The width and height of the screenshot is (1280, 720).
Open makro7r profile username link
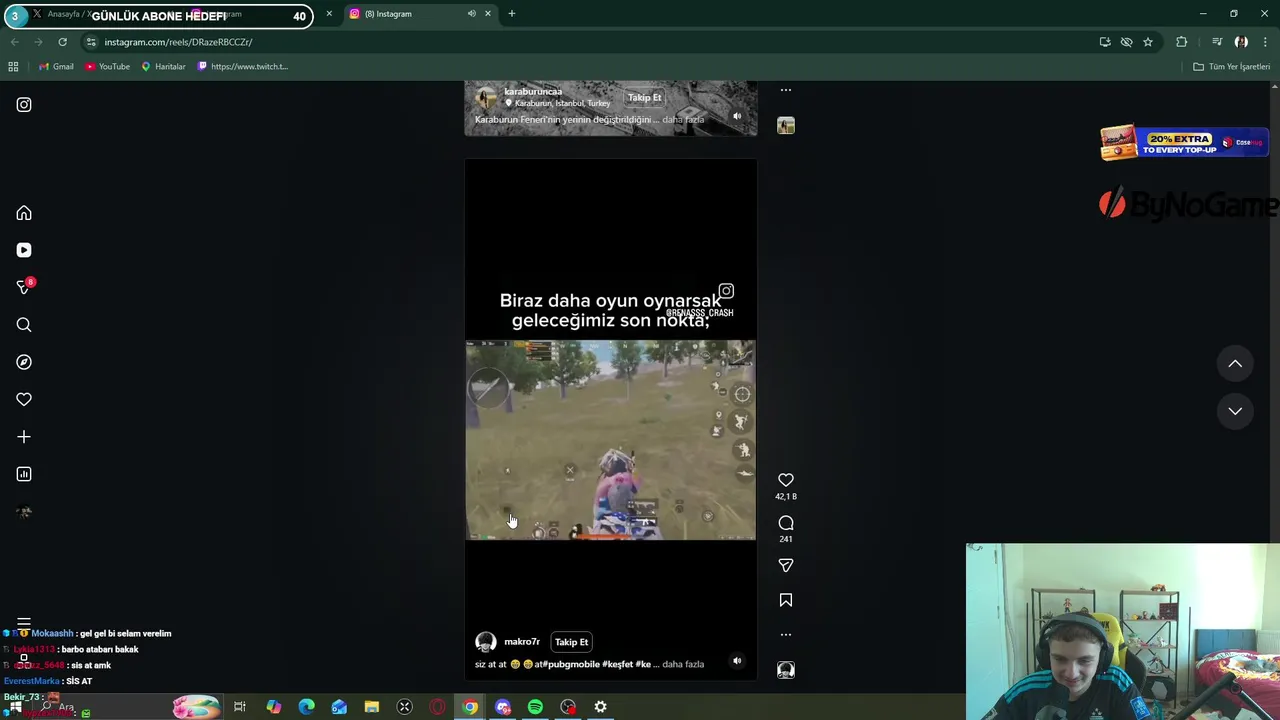point(522,642)
